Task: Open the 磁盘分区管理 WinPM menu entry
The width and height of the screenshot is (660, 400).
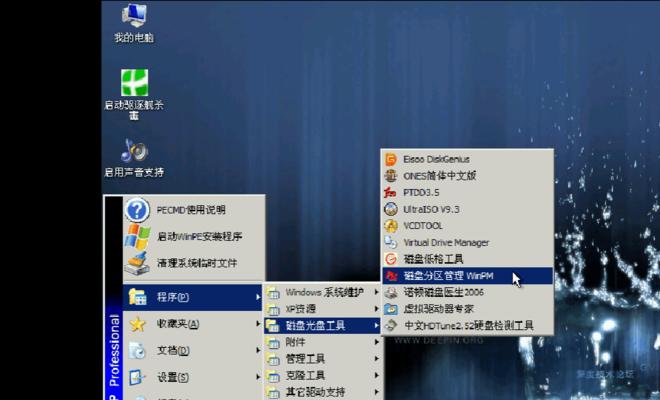Action: 467,276
